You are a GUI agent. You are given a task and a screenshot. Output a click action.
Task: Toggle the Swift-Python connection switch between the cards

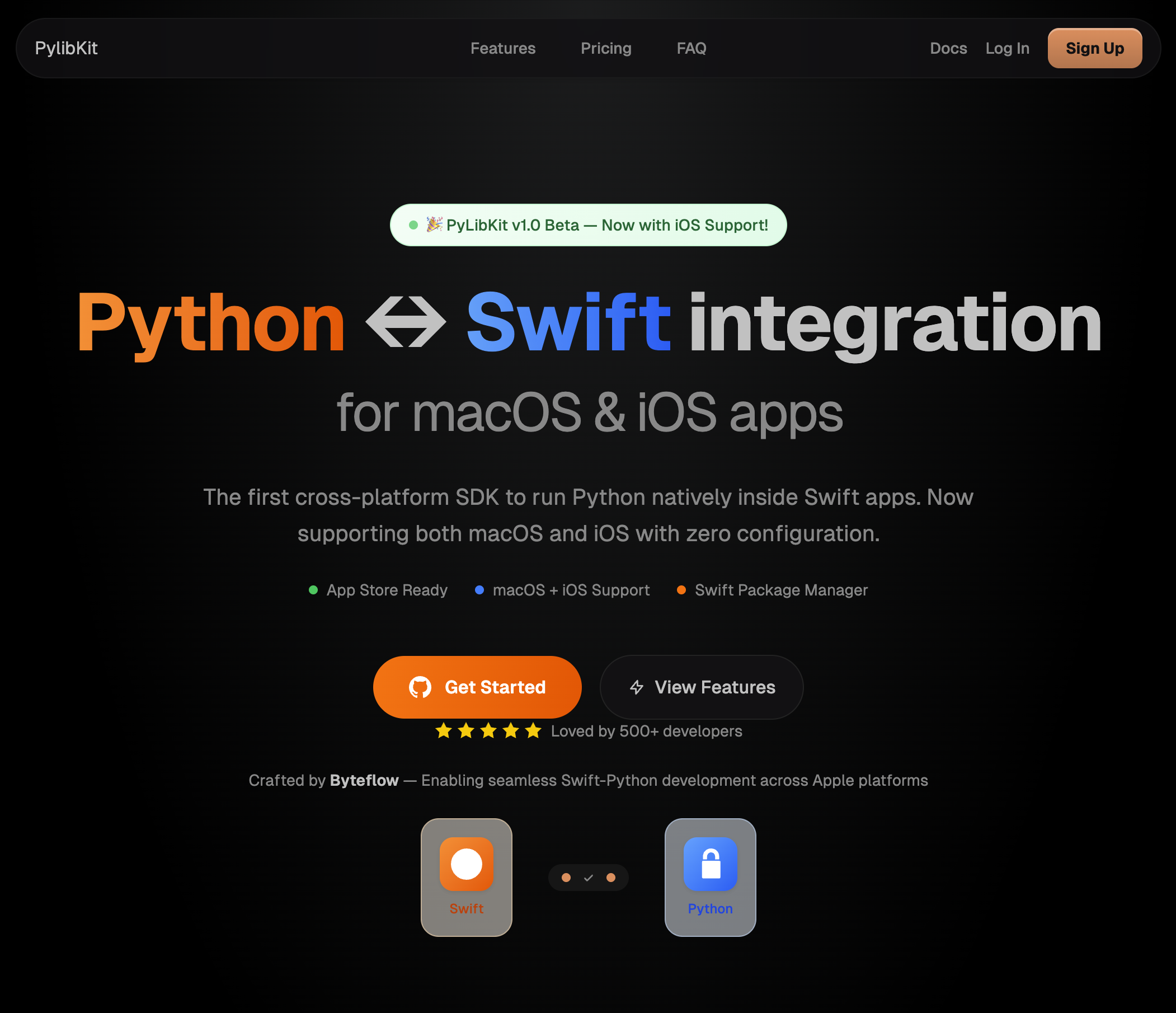pos(588,878)
